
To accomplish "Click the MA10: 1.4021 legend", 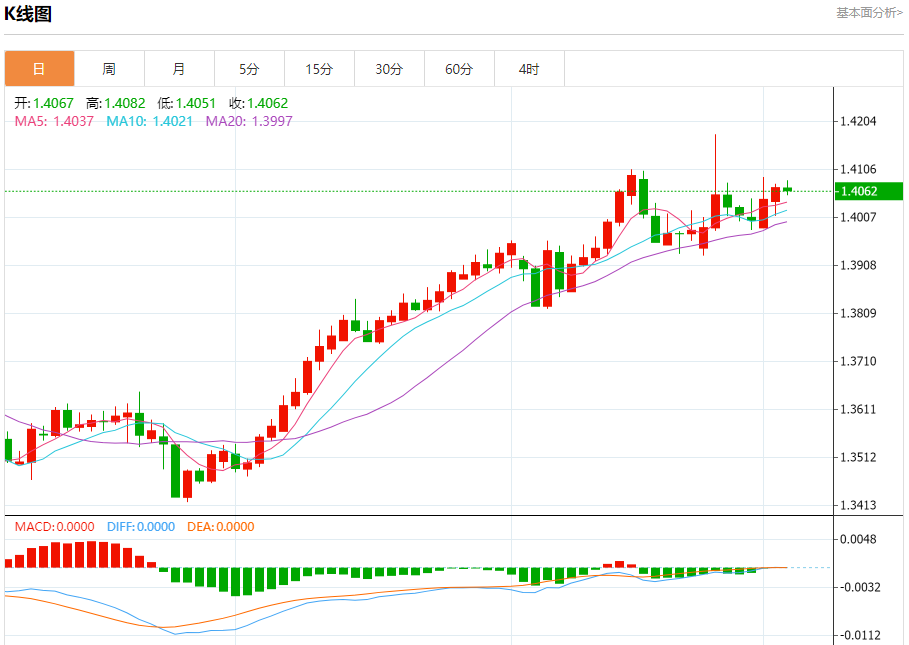I will [x=149, y=121].
